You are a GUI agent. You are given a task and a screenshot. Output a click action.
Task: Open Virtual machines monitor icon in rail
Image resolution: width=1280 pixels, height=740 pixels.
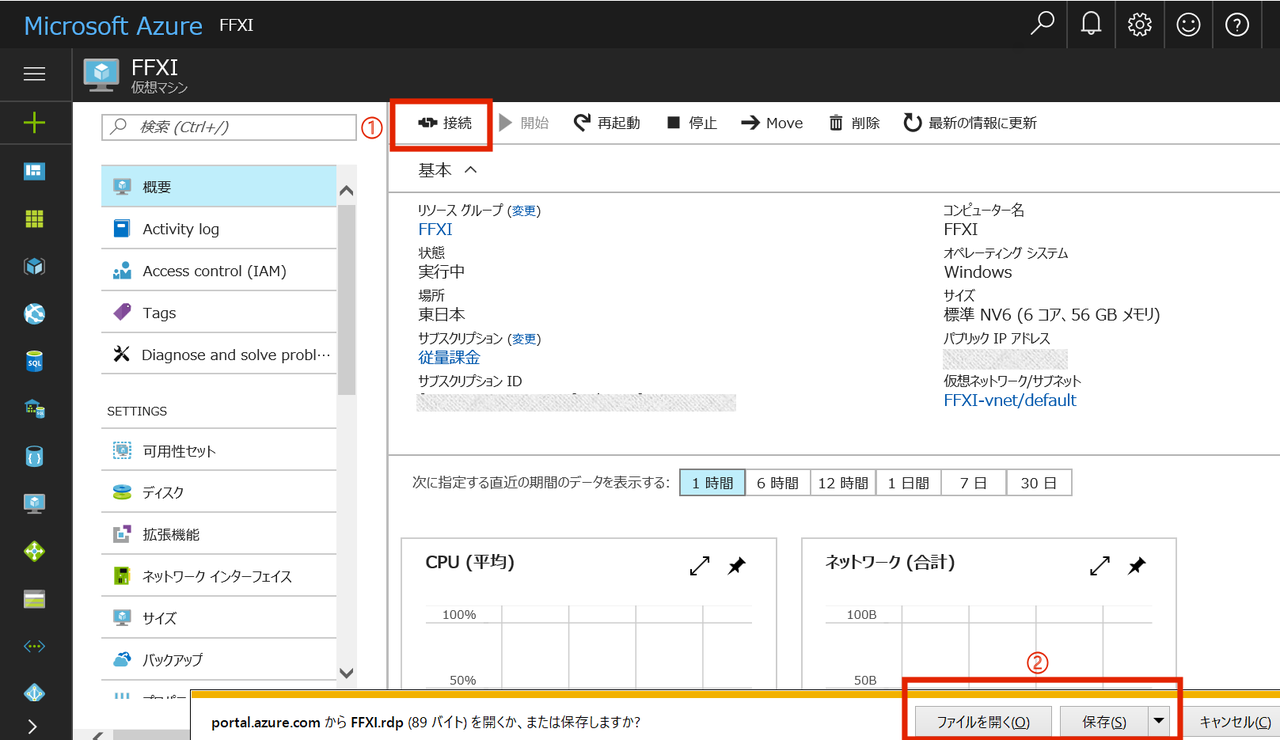point(35,504)
